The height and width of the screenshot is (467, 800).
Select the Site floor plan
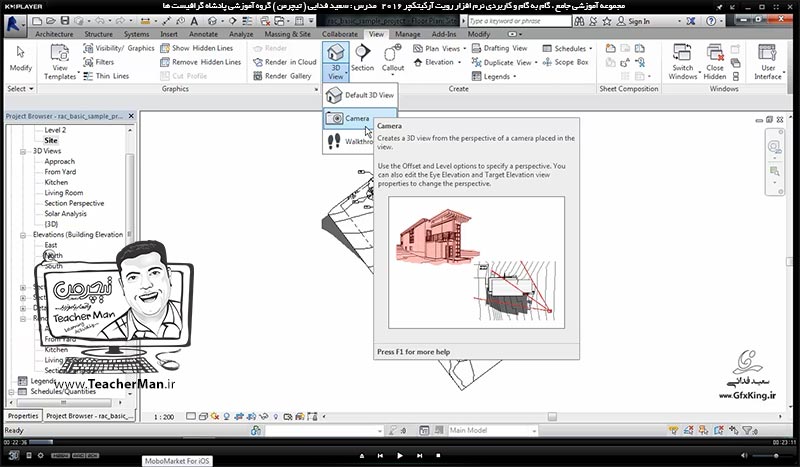[51, 140]
